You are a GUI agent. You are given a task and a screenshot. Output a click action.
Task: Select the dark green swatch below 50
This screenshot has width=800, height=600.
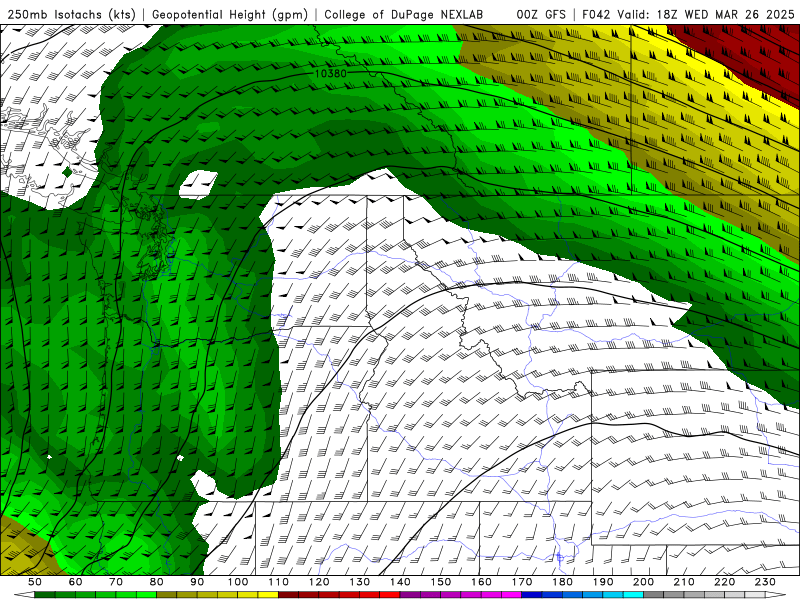45,595
